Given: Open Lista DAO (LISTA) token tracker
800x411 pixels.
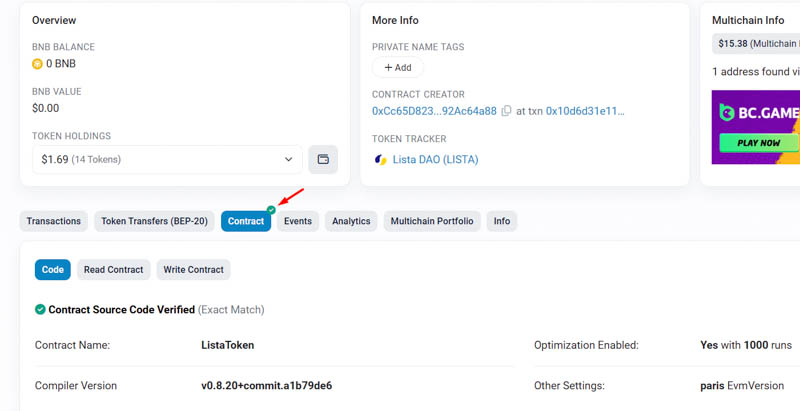Looking at the screenshot, I should (435, 160).
